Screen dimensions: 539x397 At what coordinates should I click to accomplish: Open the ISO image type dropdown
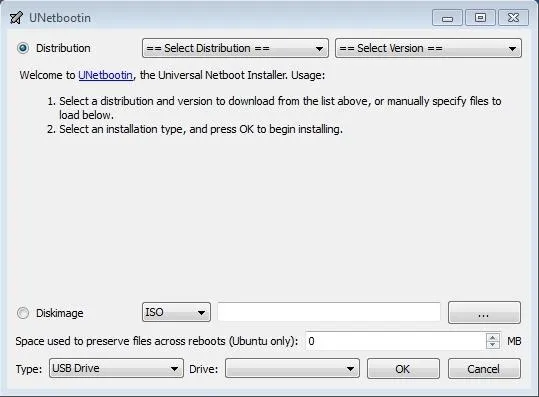coord(176,312)
